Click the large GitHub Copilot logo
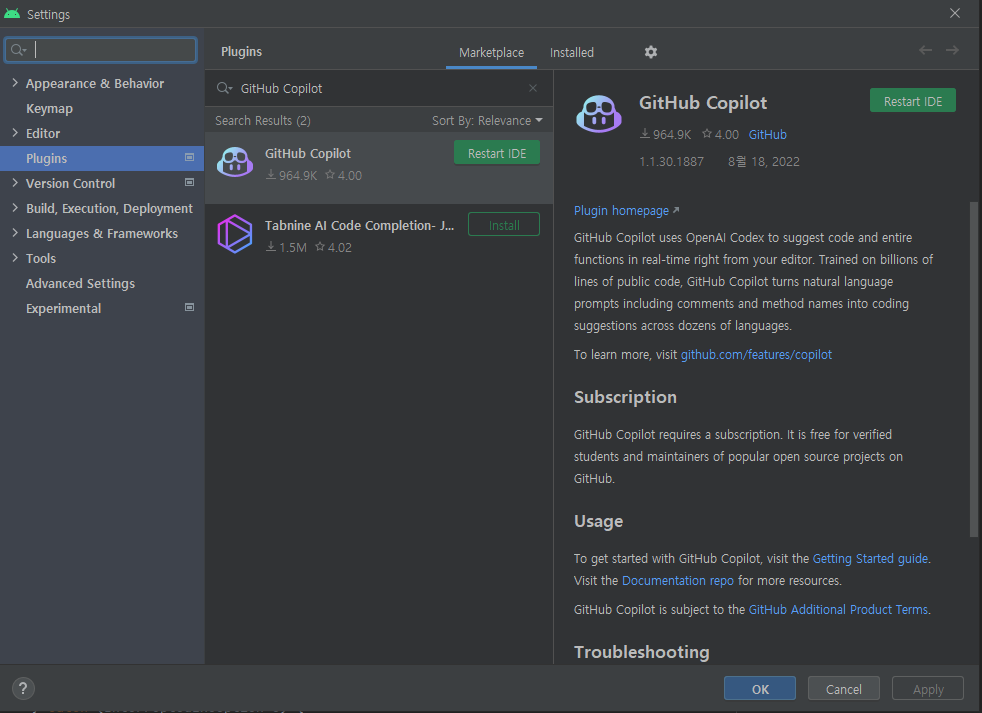Image resolution: width=982 pixels, height=713 pixels. 598,113
